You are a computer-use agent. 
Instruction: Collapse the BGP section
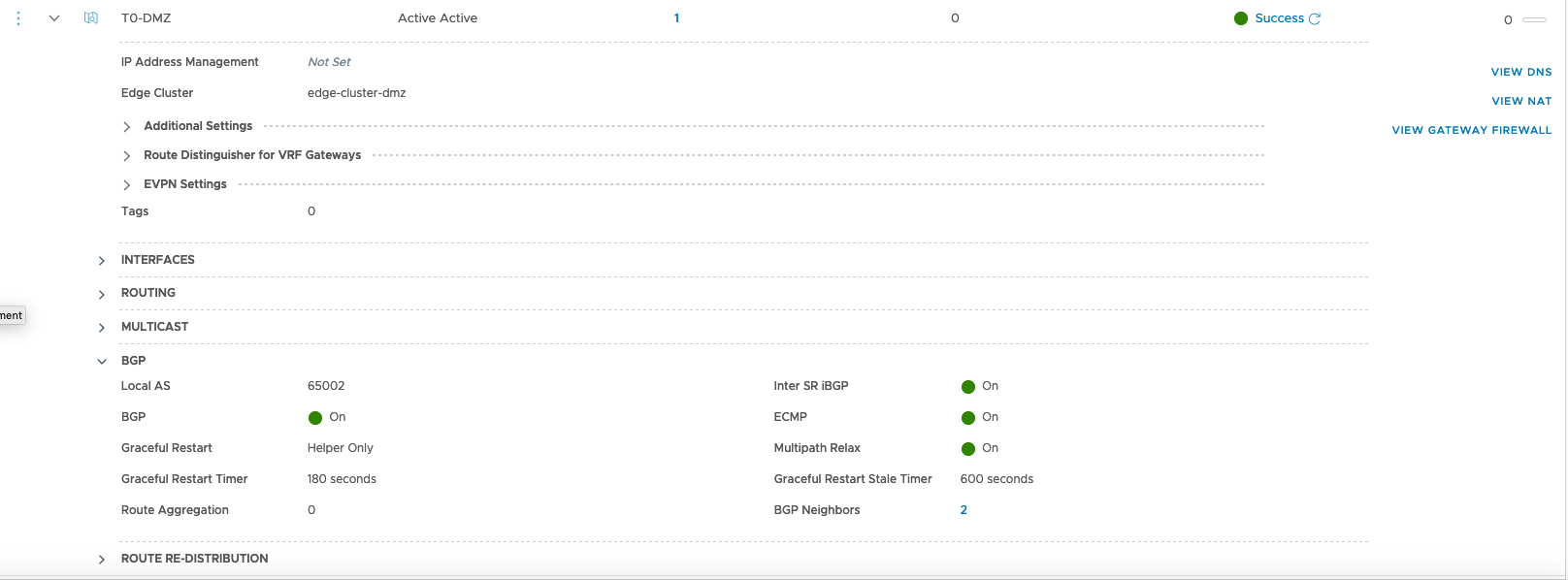[102, 362]
